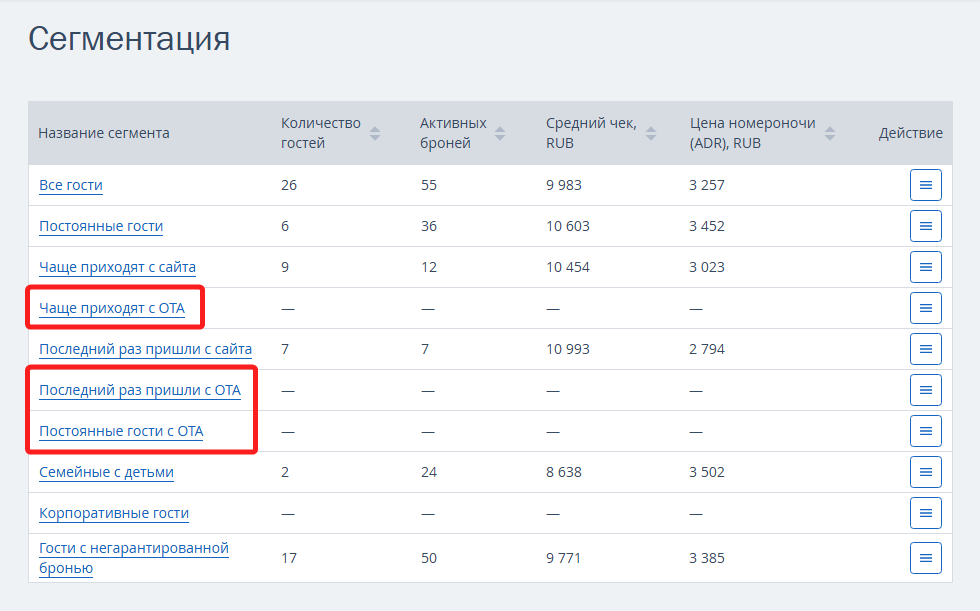Screen dimensions: 980x611
Task: Select the 10 454 average check value
Action: [568, 267]
